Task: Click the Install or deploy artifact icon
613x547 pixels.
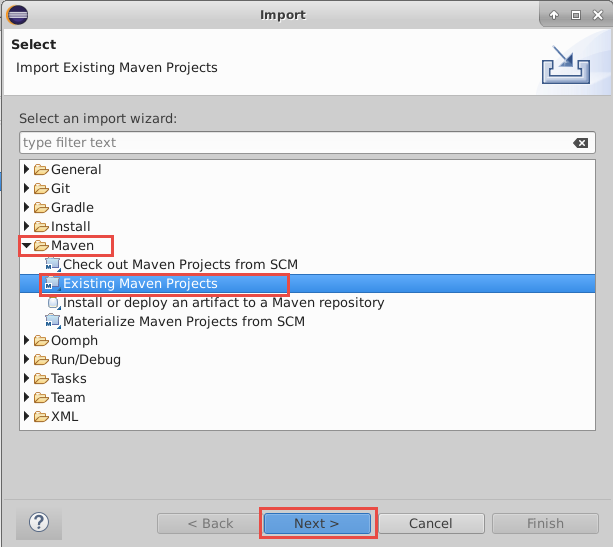Action: pos(54,303)
